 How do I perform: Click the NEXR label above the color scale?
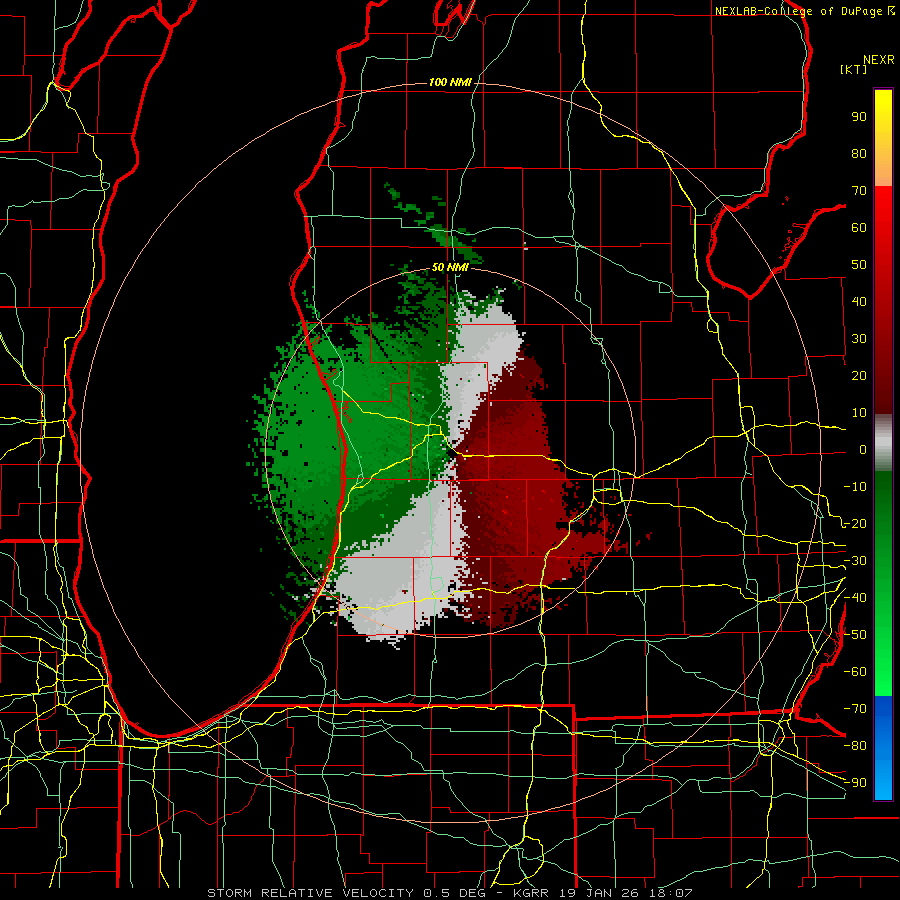tap(878, 60)
